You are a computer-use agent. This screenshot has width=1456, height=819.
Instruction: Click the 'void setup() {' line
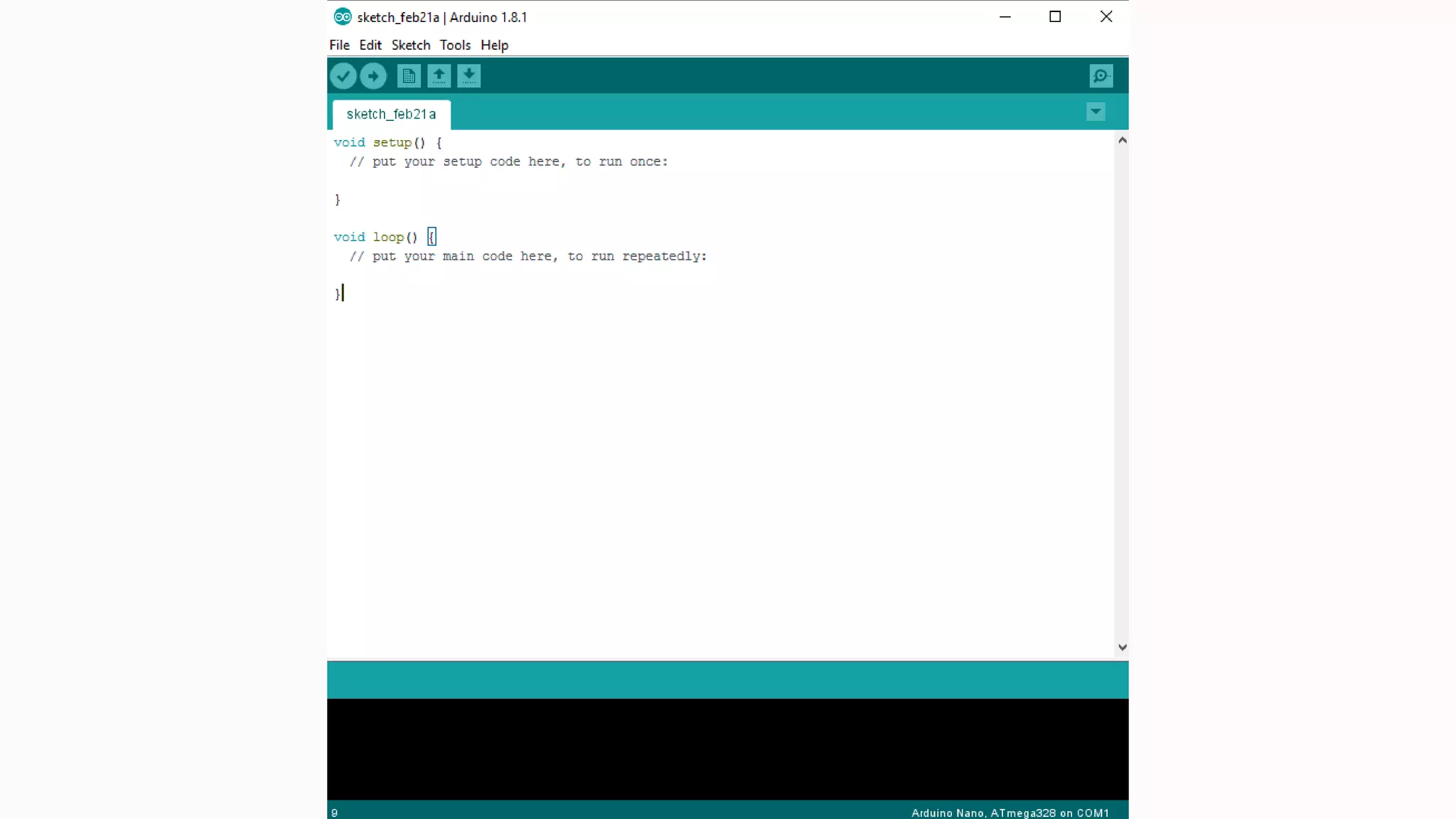click(388, 143)
